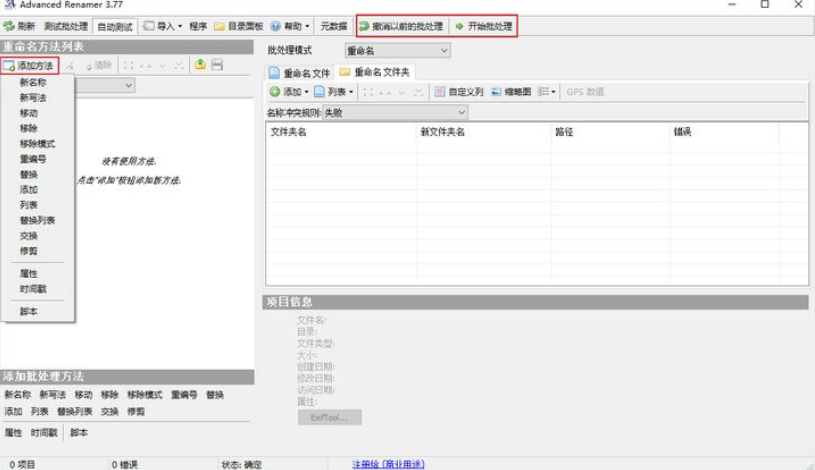This screenshot has height=470, width=815.
Task: Click 移动 in the bottom batch methods panel
Action: tap(83, 395)
